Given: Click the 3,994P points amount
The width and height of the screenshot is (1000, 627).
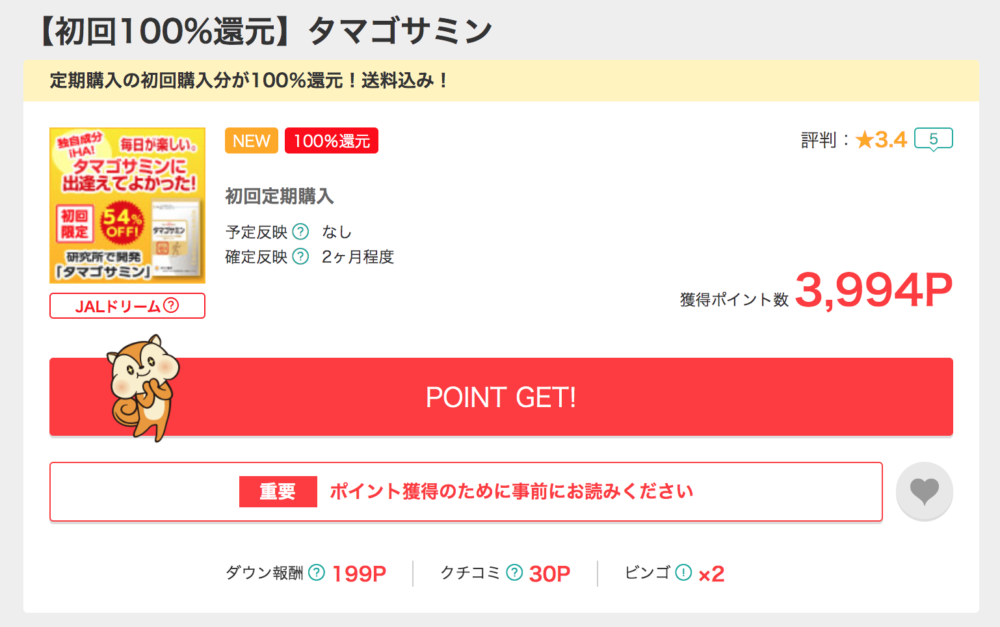Looking at the screenshot, I should pyautogui.click(x=874, y=290).
